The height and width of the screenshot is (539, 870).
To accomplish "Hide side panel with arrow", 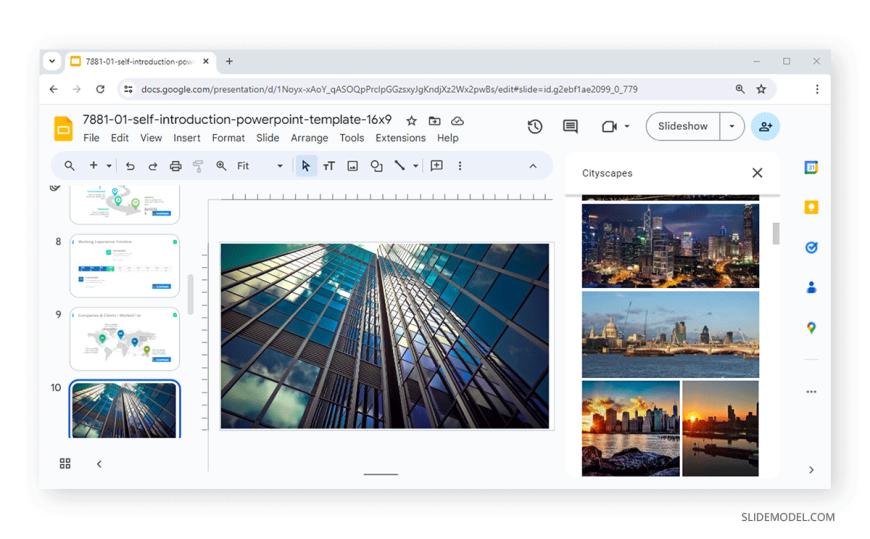I will tap(811, 470).
